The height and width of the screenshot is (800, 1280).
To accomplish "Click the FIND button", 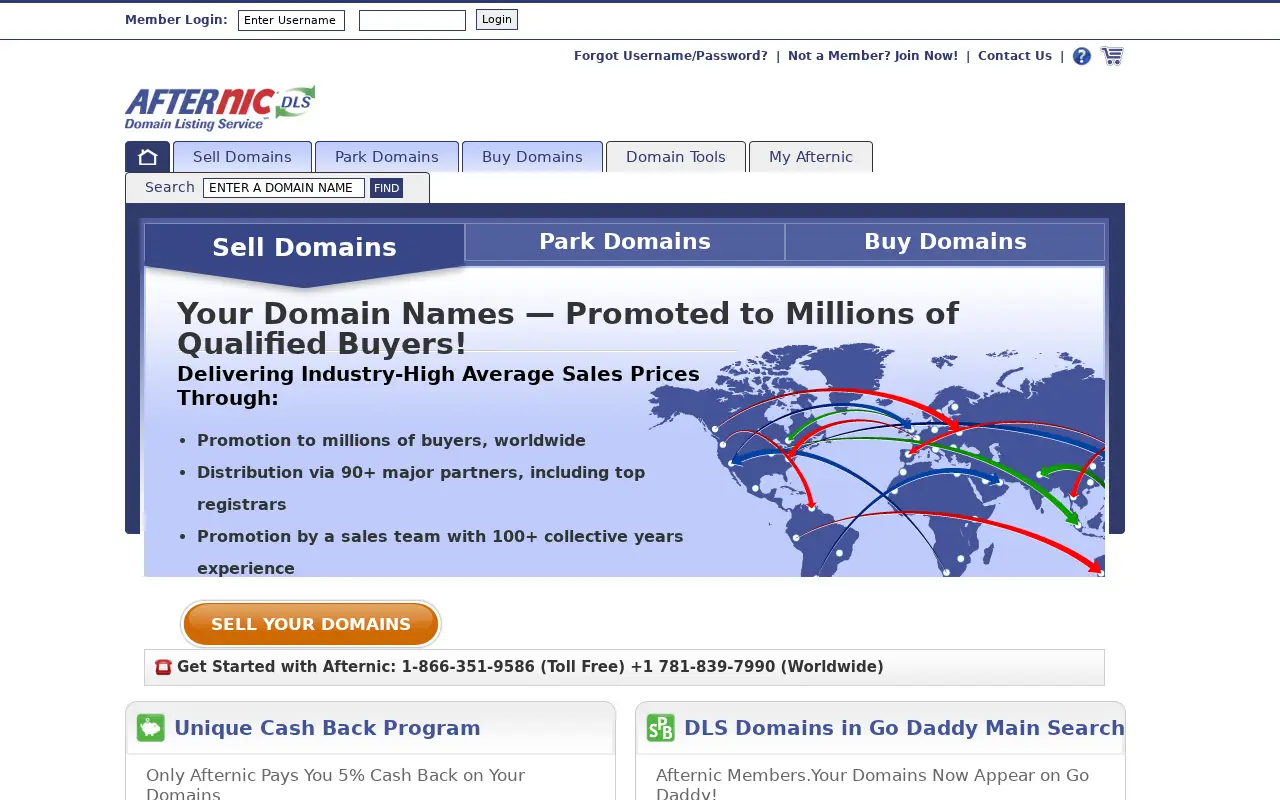I will coord(386,188).
